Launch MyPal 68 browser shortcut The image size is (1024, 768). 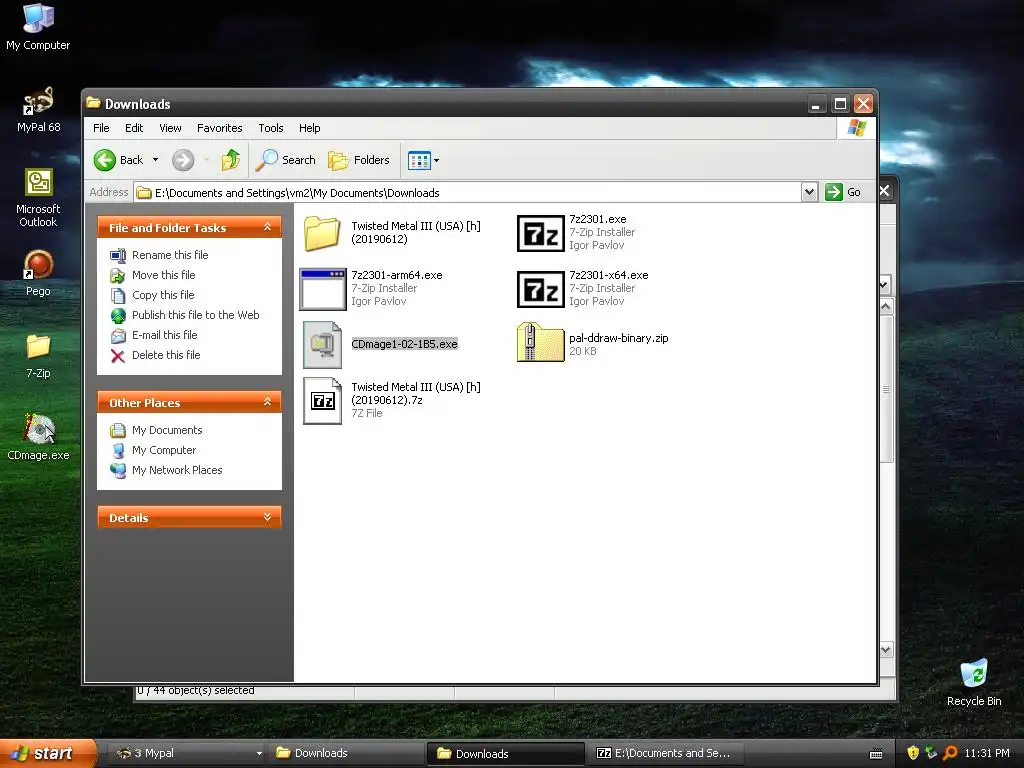click(x=38, y=110)
